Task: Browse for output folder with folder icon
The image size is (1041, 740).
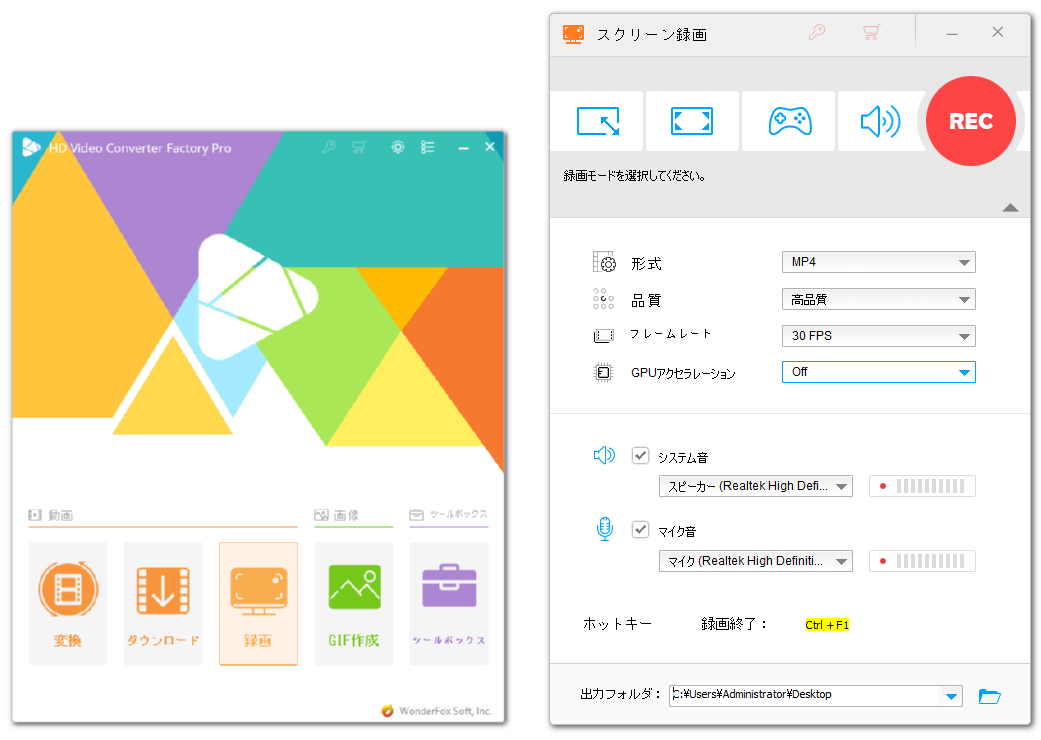Action: coord(989,696)
